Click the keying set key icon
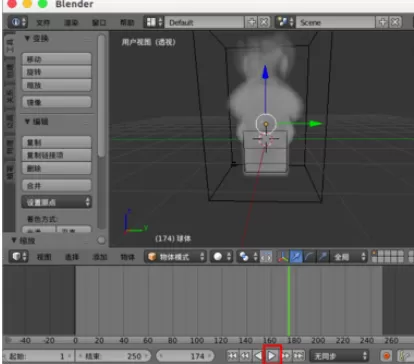414x364 pixels. tap(404, 356)
